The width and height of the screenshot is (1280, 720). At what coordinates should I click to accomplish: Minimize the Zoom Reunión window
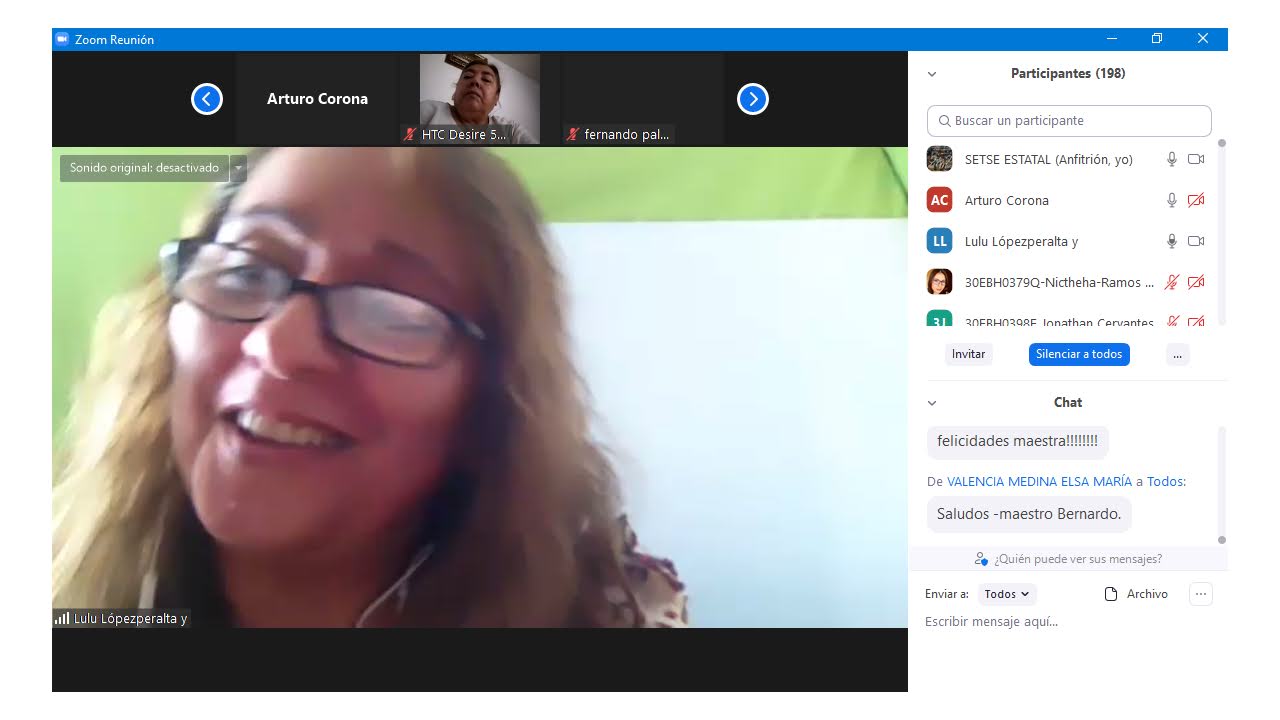(1112, 39)
